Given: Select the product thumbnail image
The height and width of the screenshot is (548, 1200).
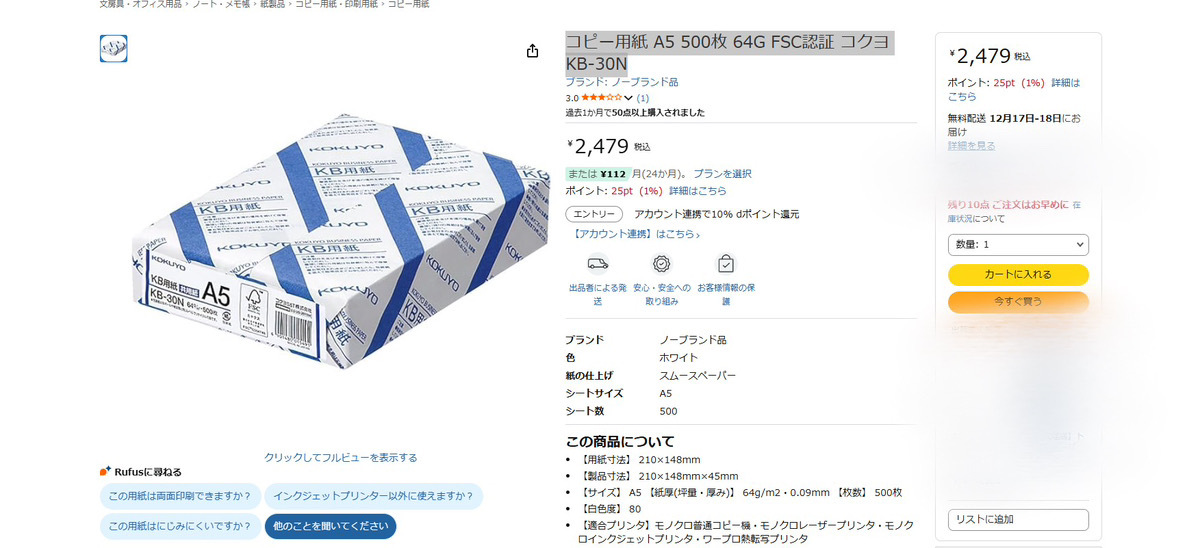Looking at the screenshot, I should (113, 48).
